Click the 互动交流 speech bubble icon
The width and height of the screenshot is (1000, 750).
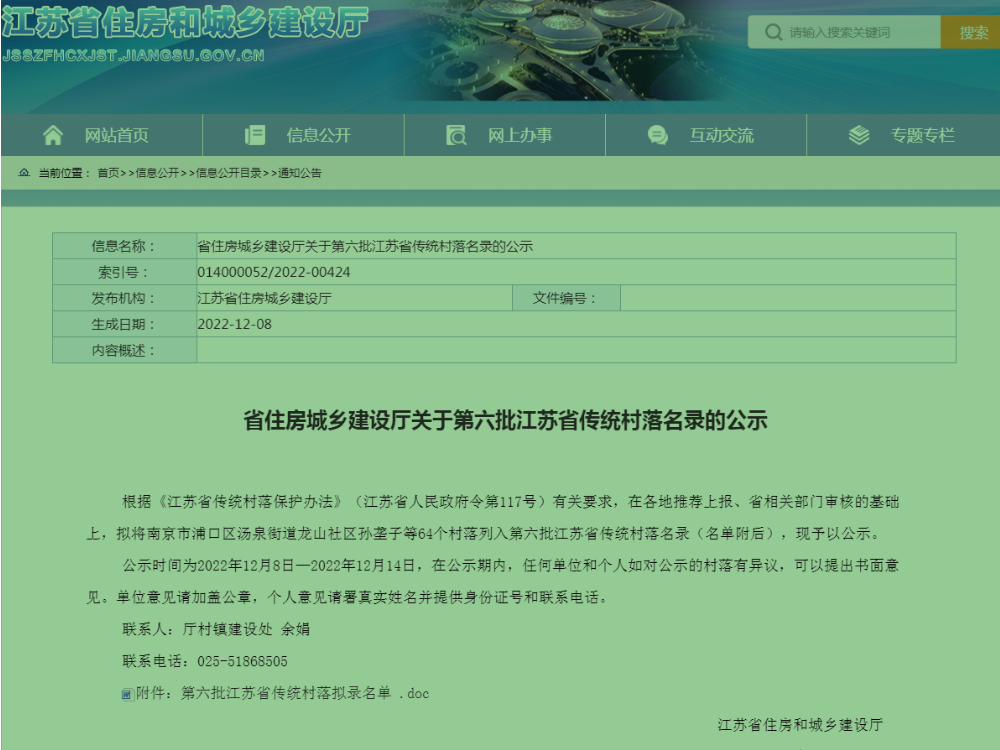click(x=657, y=134)
